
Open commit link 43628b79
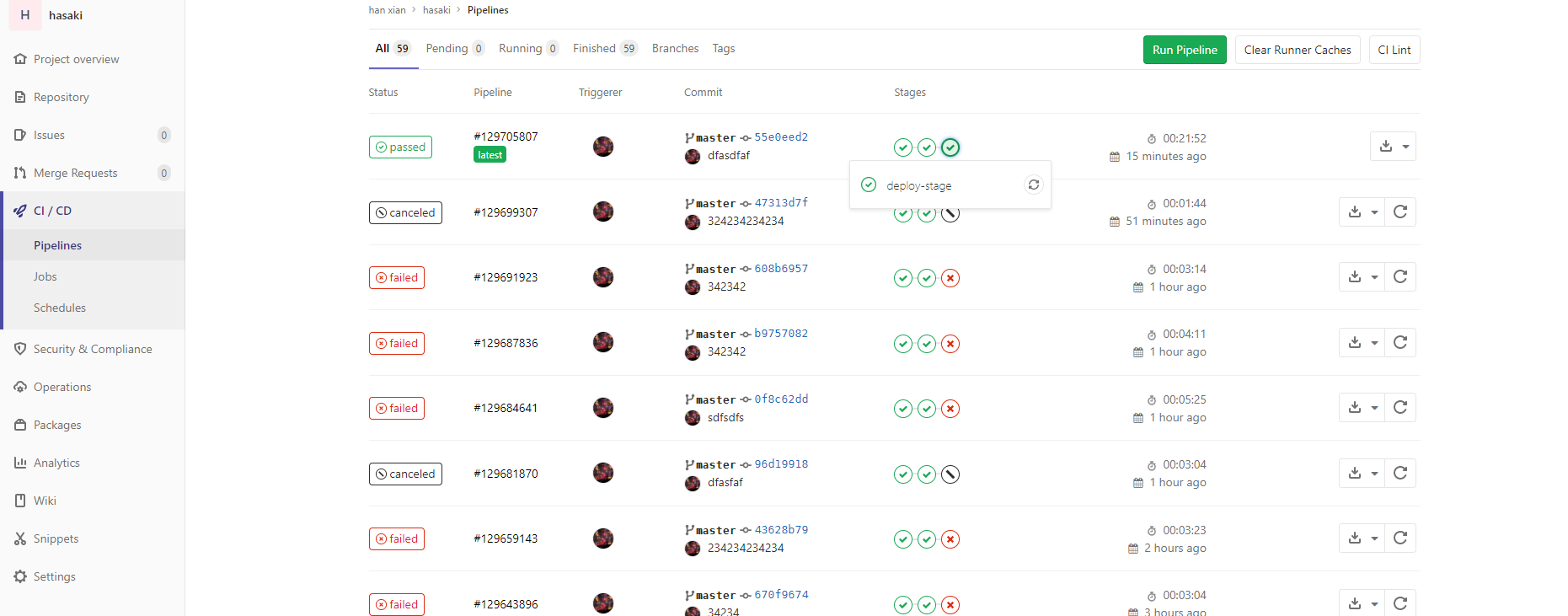click(781, 529)
